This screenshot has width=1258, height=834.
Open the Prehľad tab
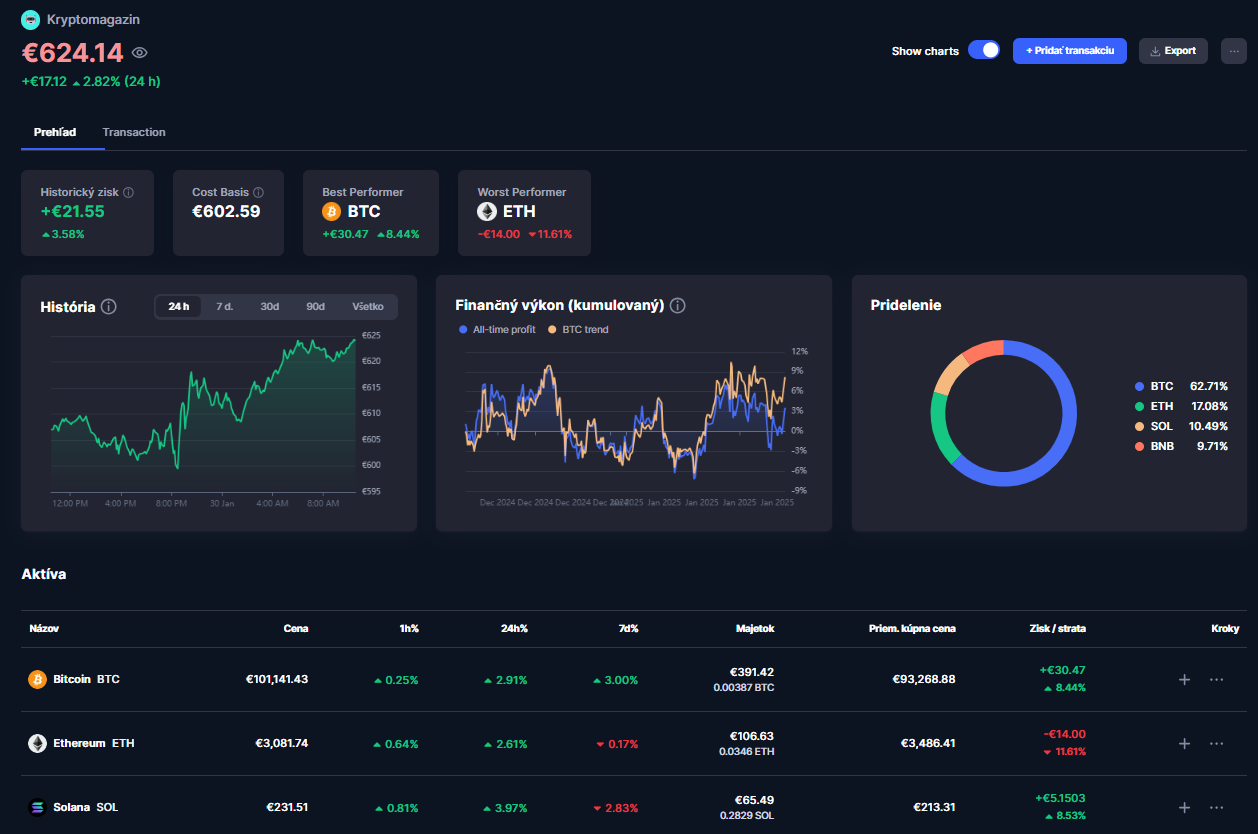click(55, 132)
